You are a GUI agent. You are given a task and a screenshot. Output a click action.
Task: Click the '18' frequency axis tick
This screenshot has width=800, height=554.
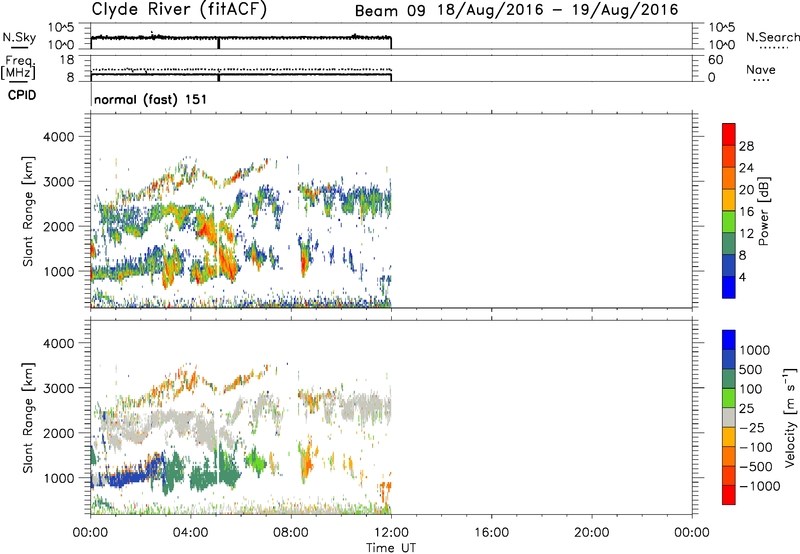point(66,60)
